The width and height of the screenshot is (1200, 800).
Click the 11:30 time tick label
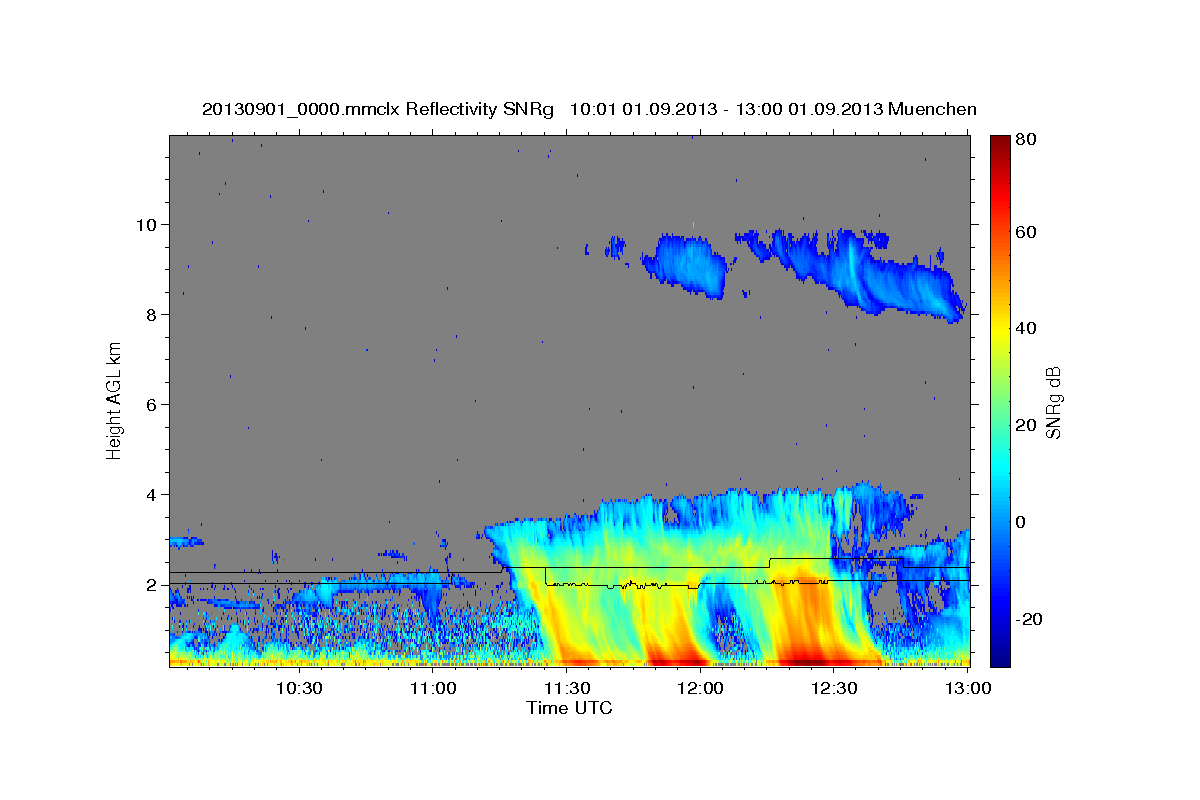point(566,689)
